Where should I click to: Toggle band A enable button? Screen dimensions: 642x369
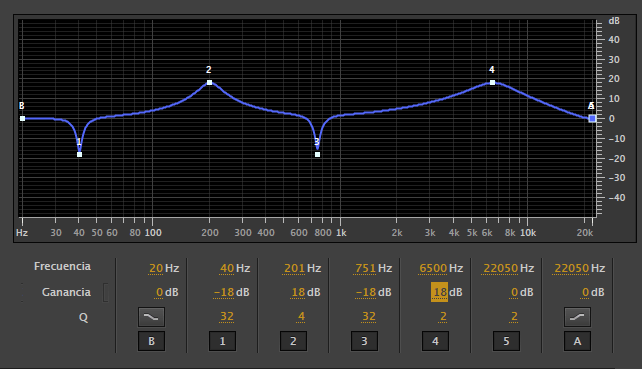(577, 341)
